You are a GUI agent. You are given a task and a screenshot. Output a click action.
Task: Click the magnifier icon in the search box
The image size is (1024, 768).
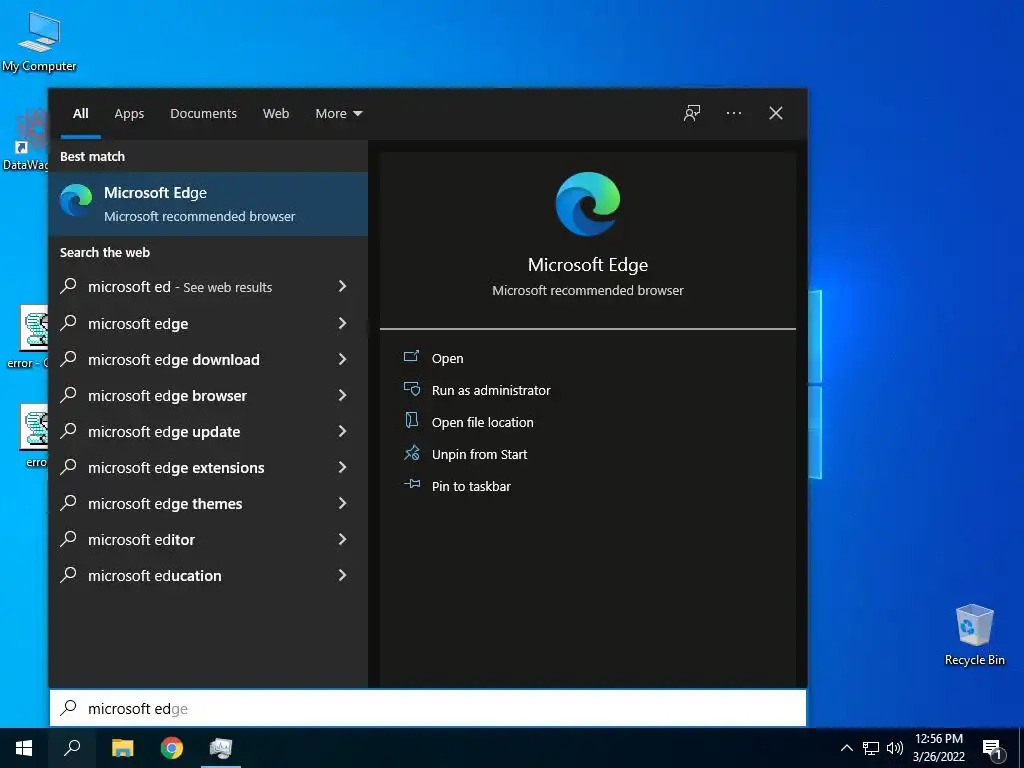pos(69,708)
